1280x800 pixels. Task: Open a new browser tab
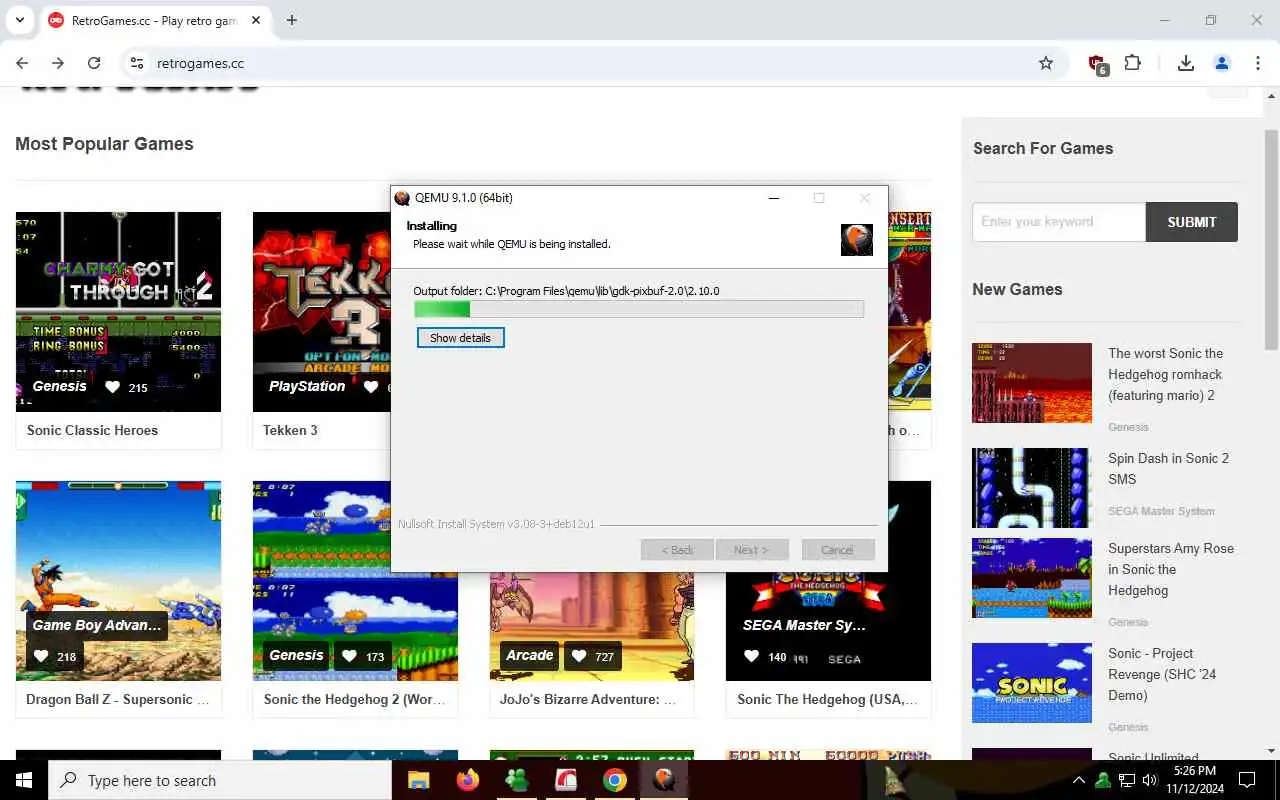coord(291,20)
